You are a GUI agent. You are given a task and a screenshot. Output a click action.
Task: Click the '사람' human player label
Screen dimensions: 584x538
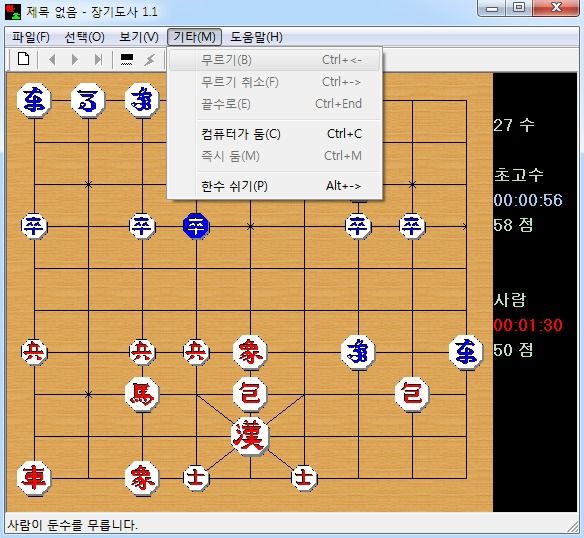(510, 300)
